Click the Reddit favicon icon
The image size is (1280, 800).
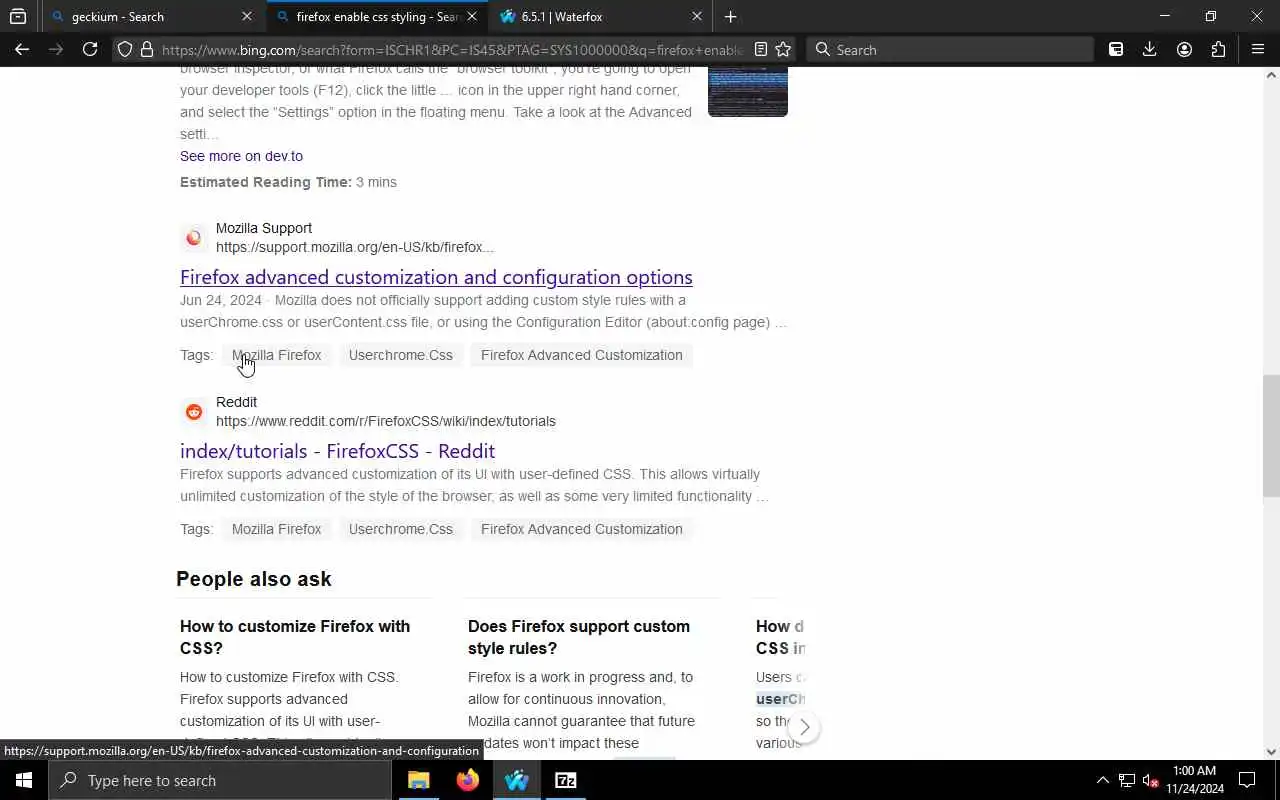(x=194, y=412)
